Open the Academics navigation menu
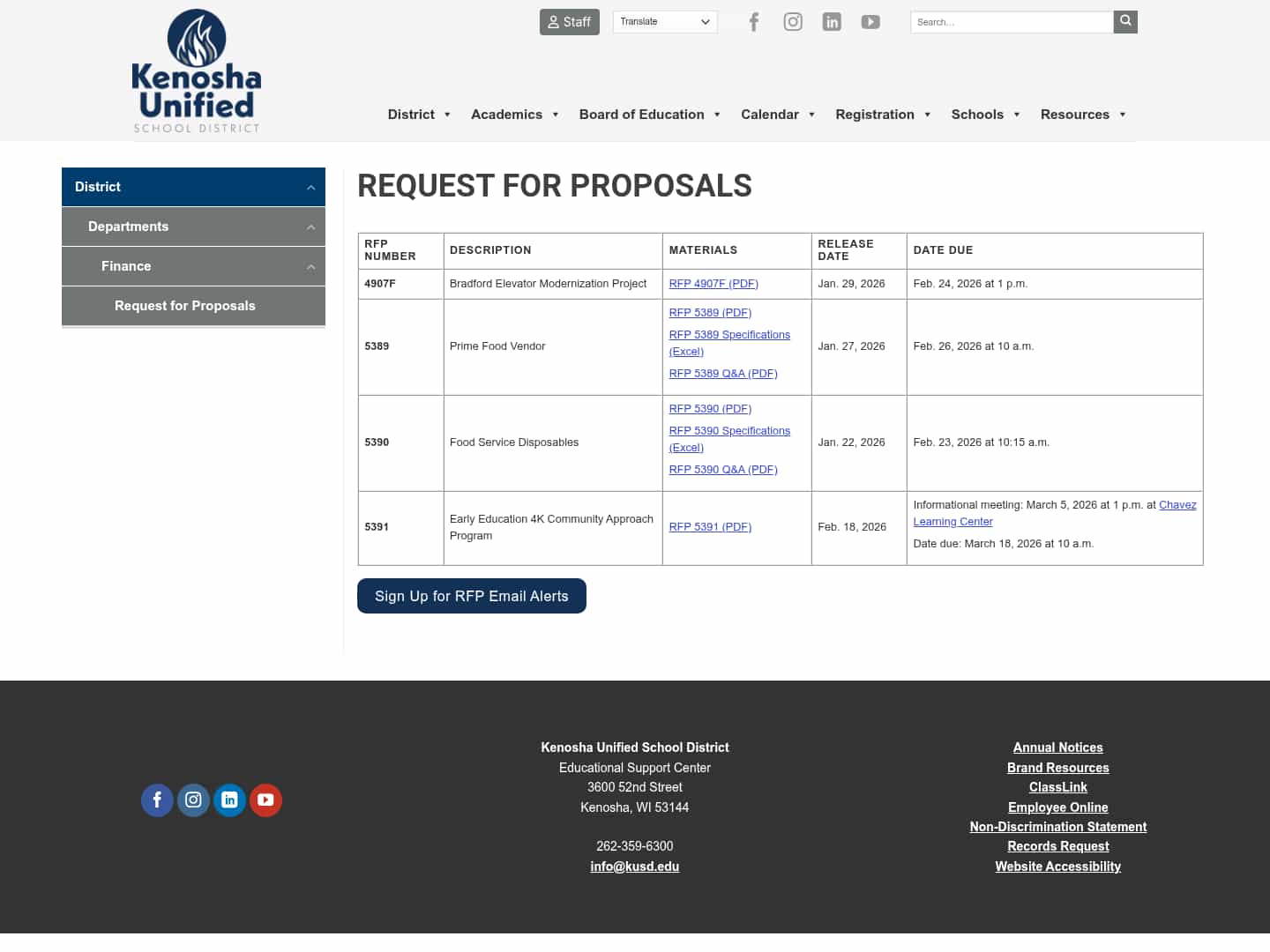Image resolution: width=1270 pixels, height=952 pixels. coord(515,115)
